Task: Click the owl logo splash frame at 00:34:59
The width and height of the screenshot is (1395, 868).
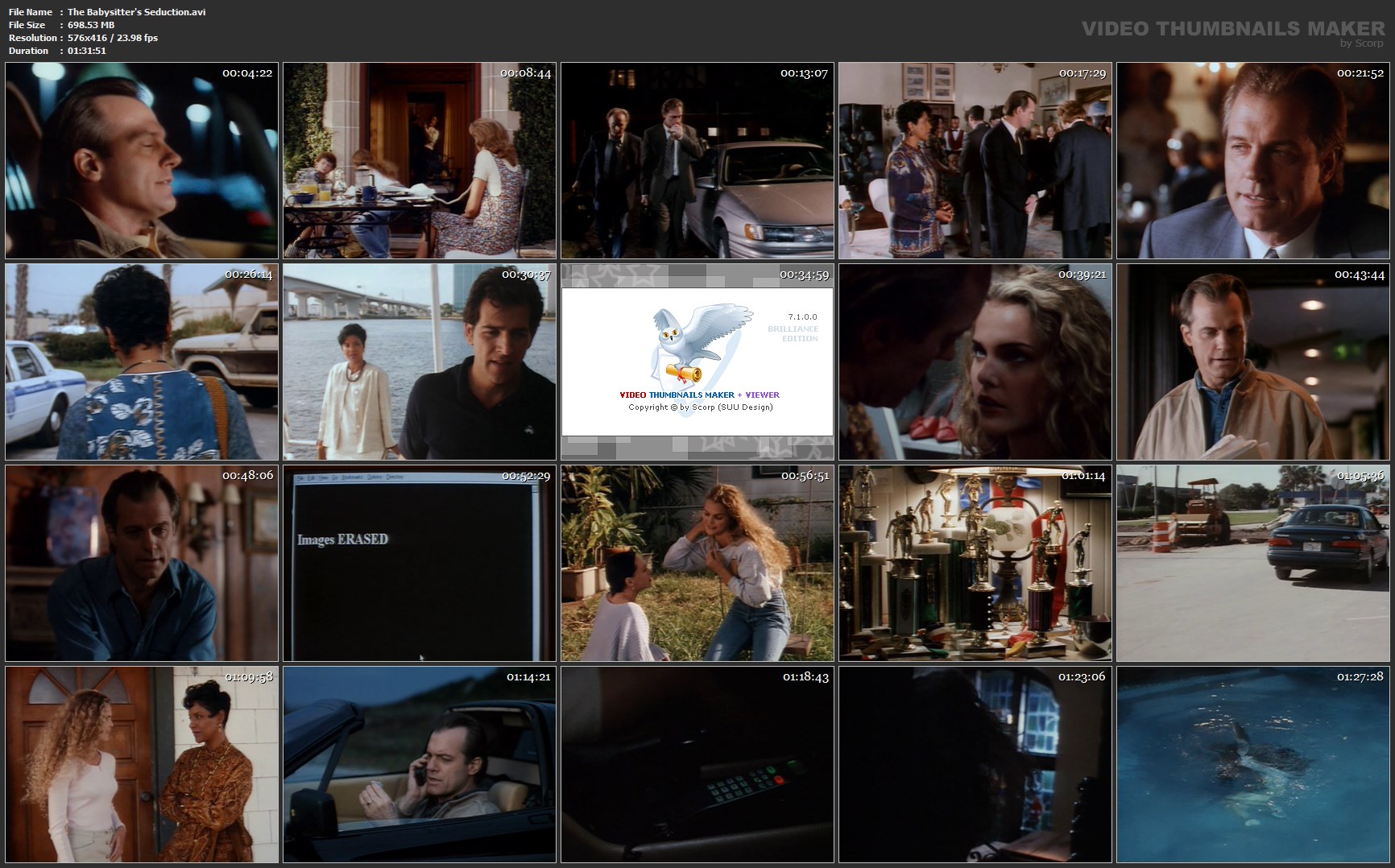Action: coord(697,362)
